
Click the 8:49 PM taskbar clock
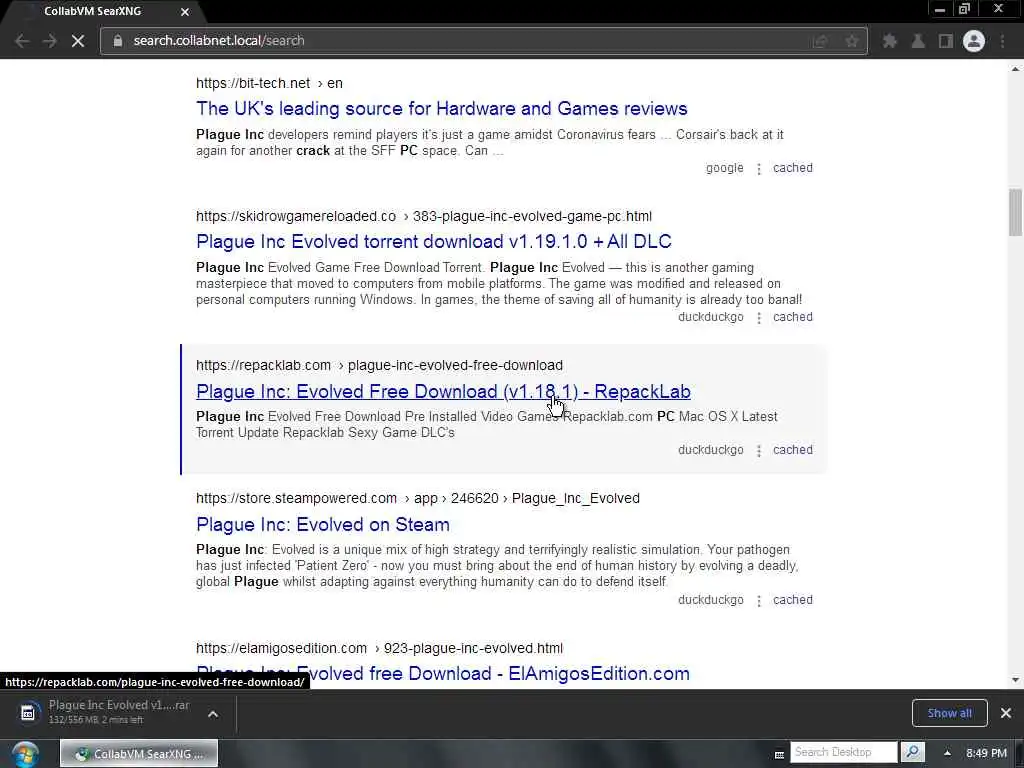coord(986,753)
